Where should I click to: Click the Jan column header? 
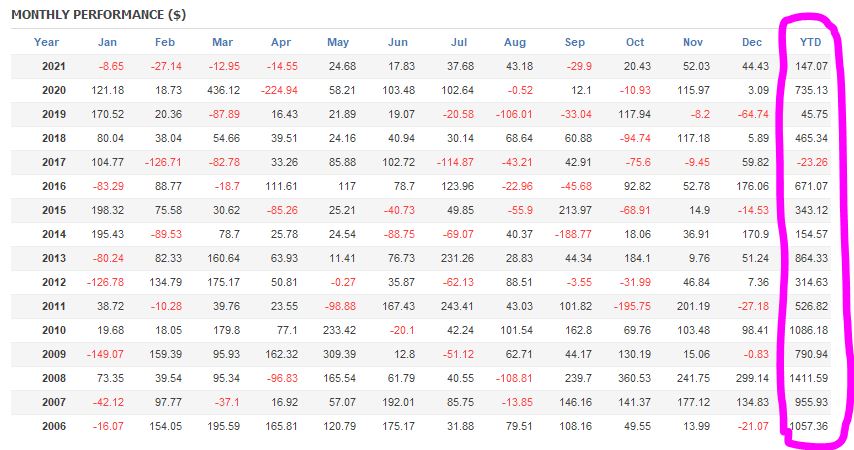(x=108, y=42)
